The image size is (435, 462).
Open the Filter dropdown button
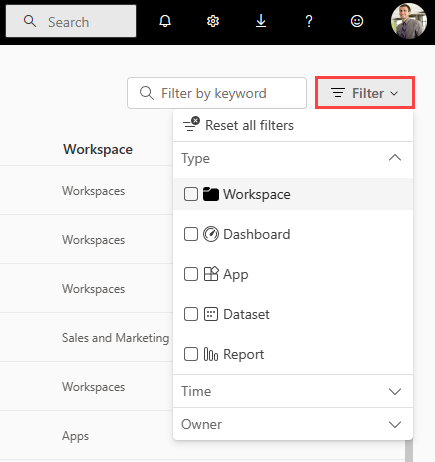coord(365,93)
